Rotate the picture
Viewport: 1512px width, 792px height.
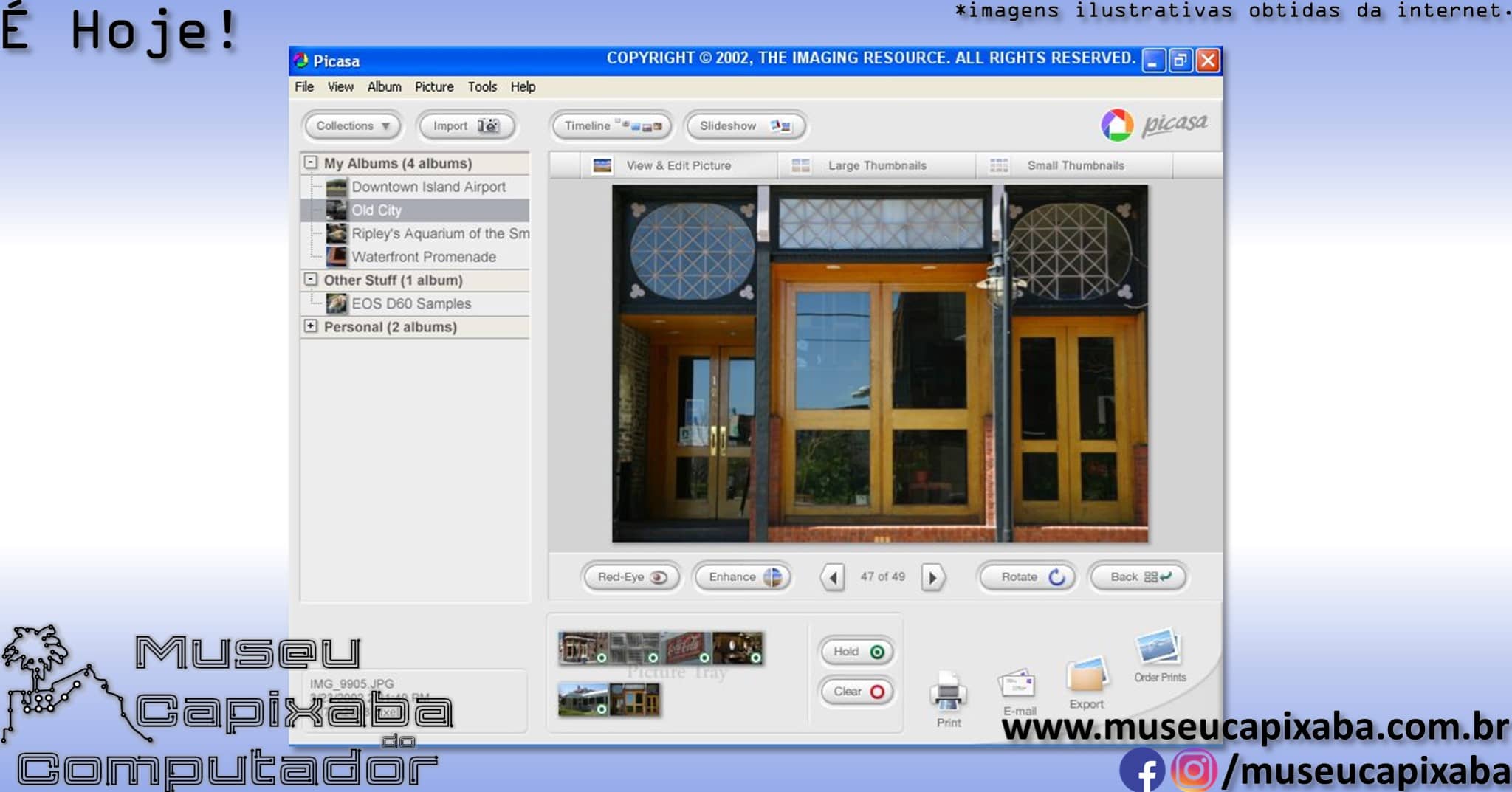tap(1028, 577)
